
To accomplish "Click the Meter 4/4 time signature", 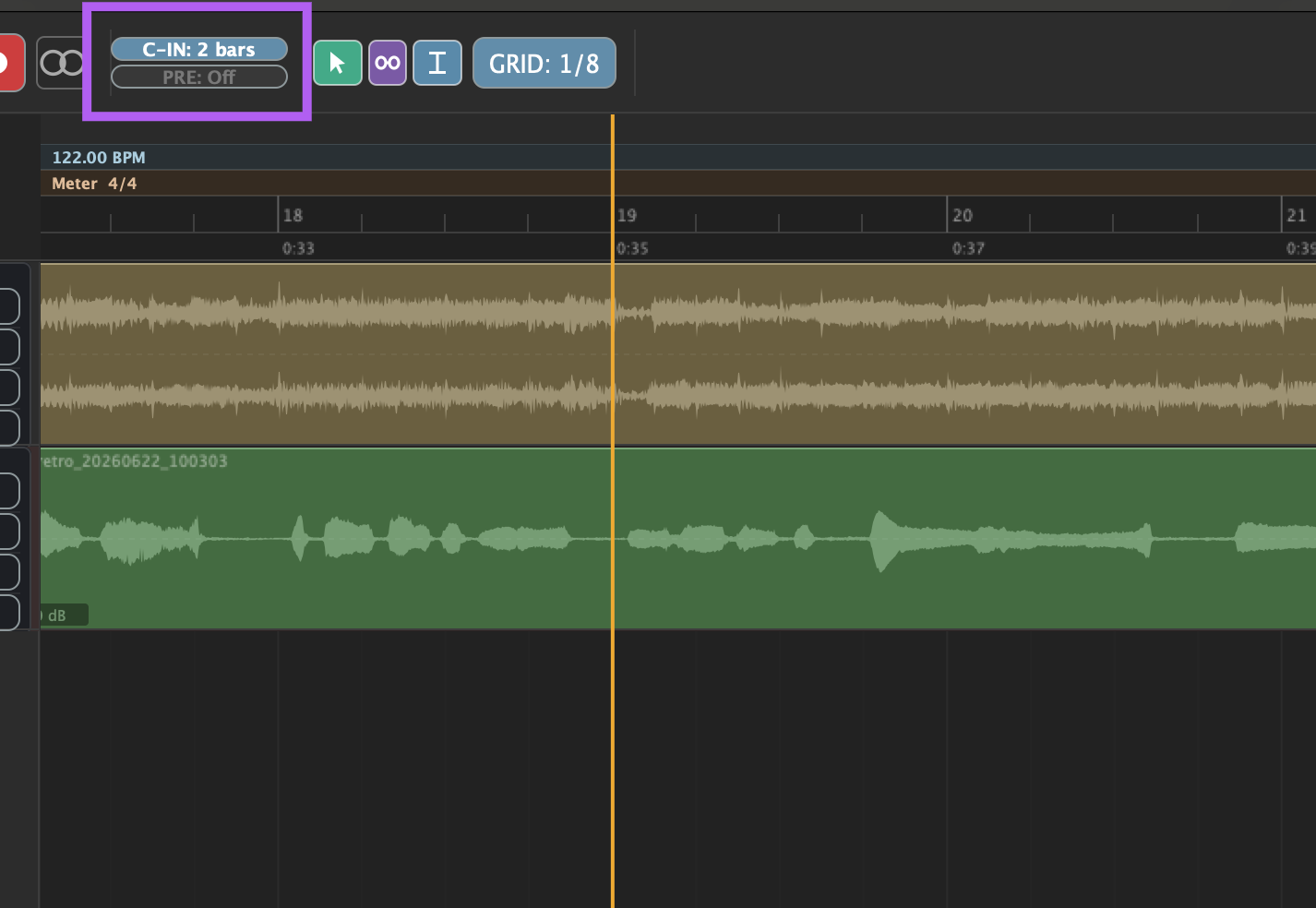I will (x=94, y=184).
